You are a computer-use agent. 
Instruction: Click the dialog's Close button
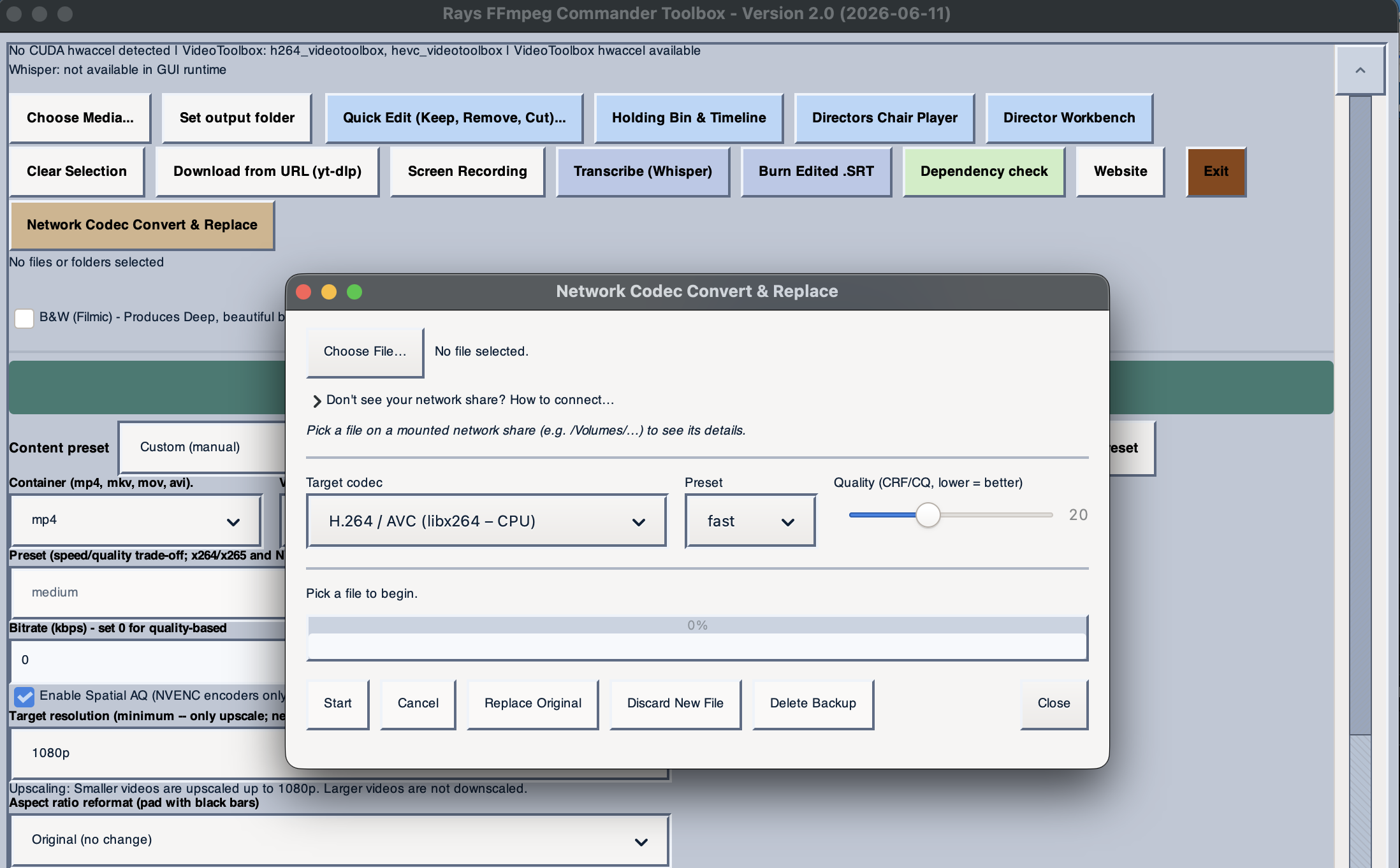[1054, 704]
